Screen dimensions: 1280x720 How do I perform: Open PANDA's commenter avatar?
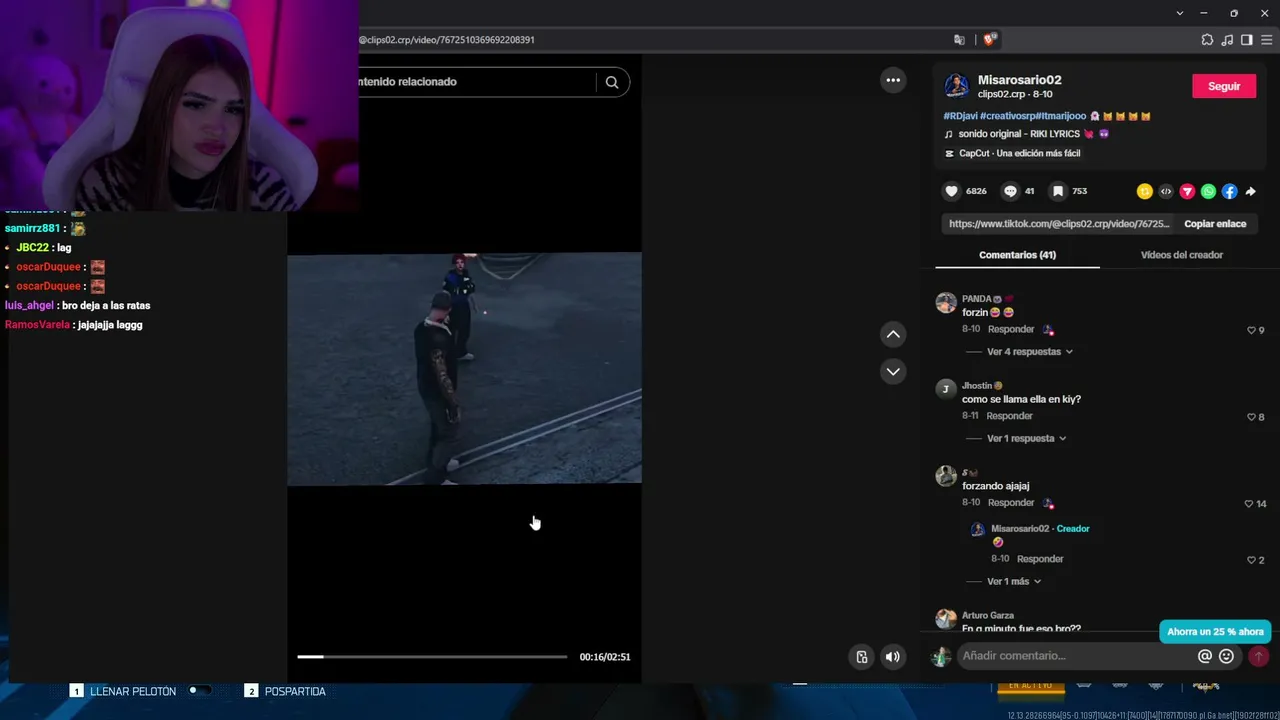tap(946, 303)
